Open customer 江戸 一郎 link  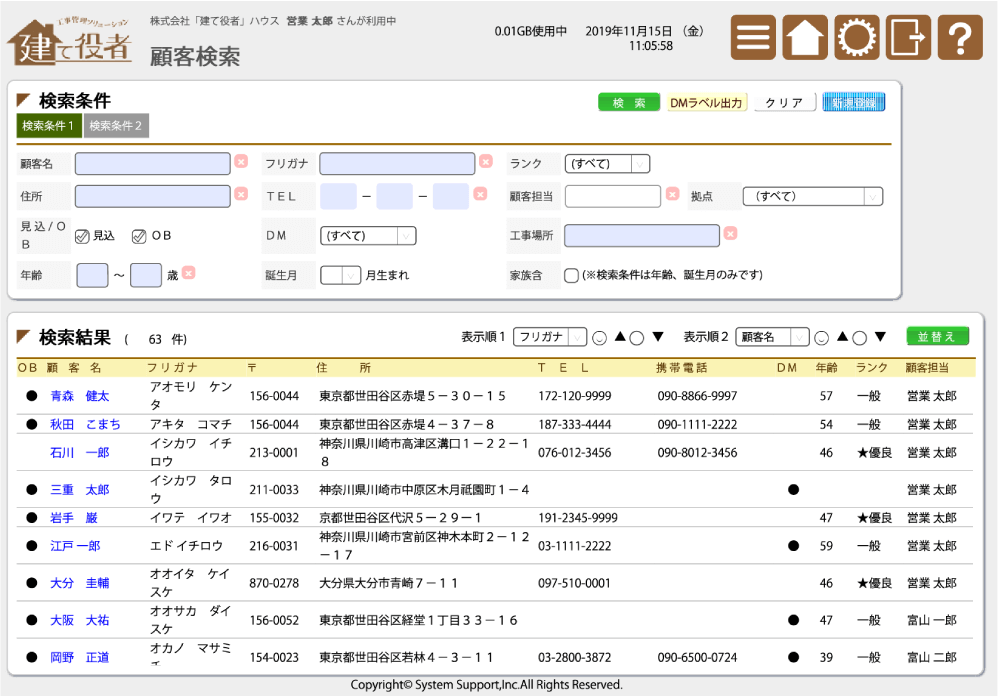[x=75, y=546]
